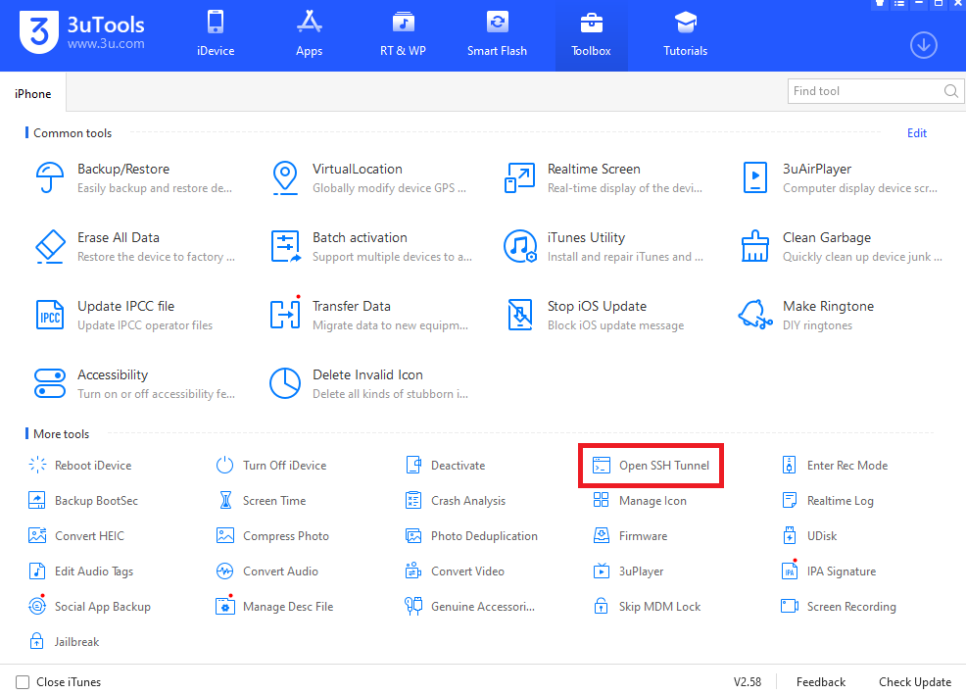Open the Compress Photo tool
966x695 pixels.
pyautogui.click(x=273, y=535)
